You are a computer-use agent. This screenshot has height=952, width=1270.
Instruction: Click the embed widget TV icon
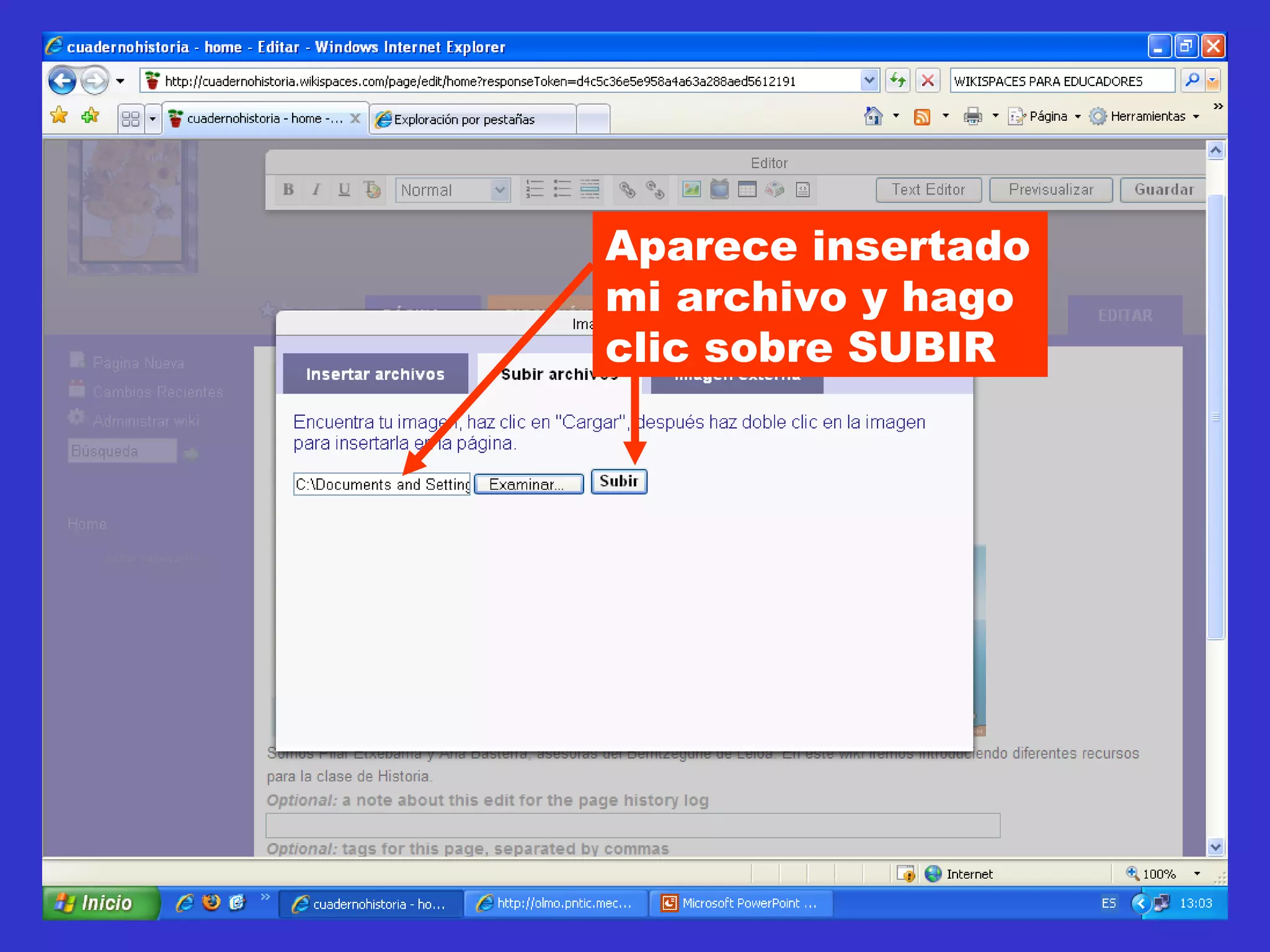point(719,190)
